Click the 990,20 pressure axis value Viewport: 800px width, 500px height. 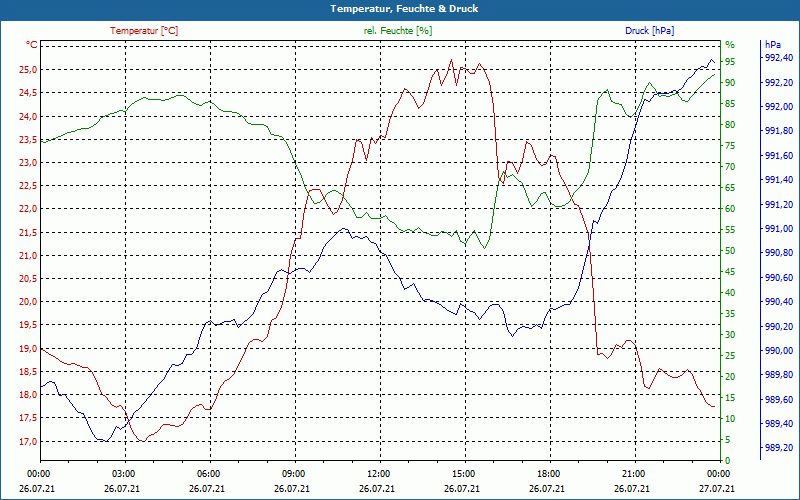click(779, 327)
